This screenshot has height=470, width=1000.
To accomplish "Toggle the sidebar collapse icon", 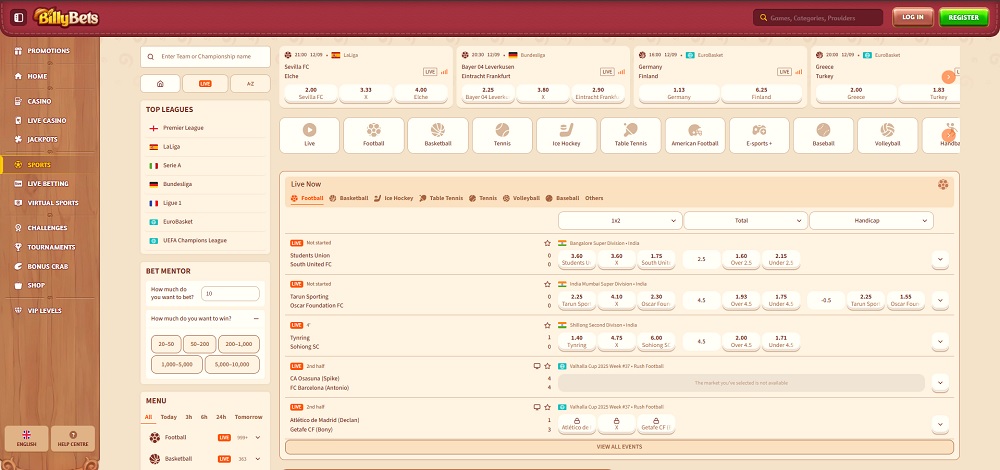I will pos(18,17).
